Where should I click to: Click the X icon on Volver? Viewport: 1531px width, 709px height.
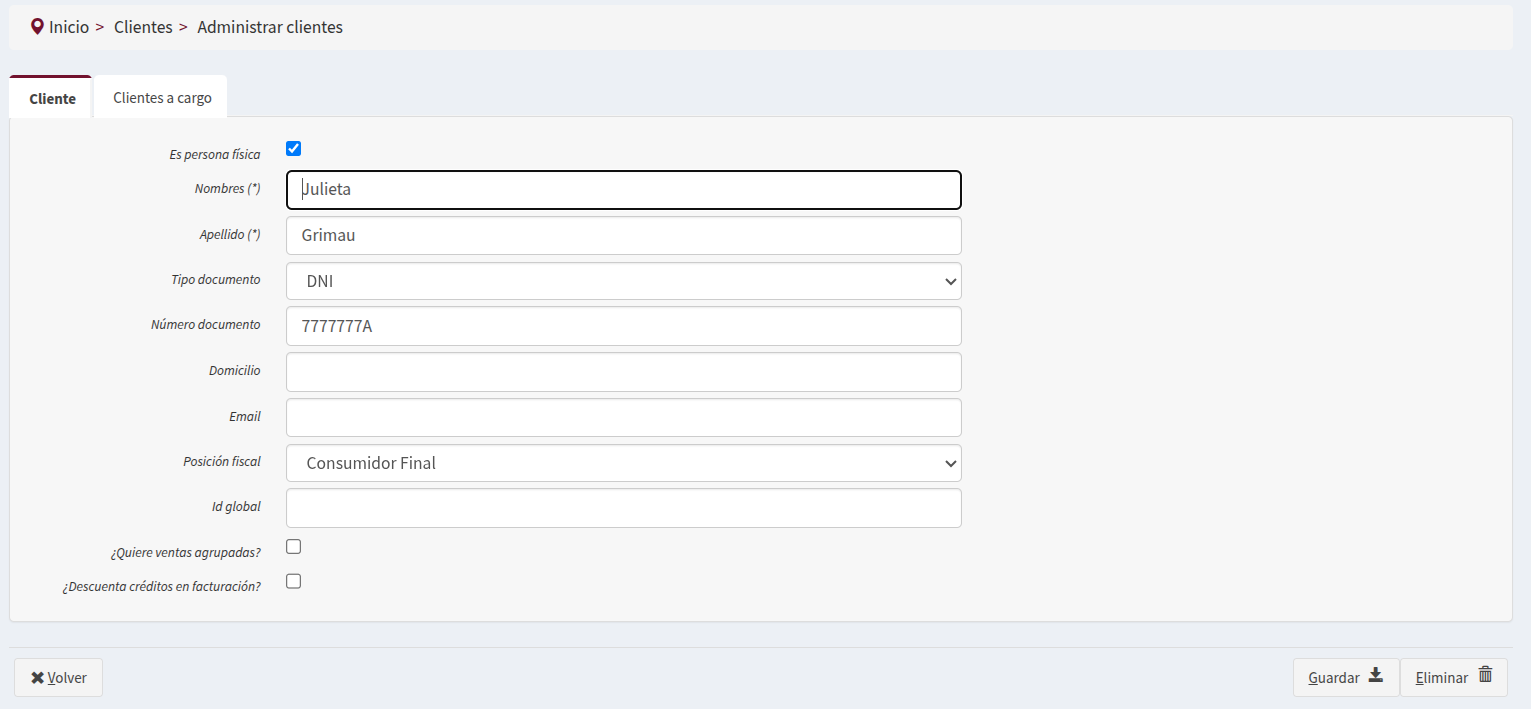coord(37,678)
